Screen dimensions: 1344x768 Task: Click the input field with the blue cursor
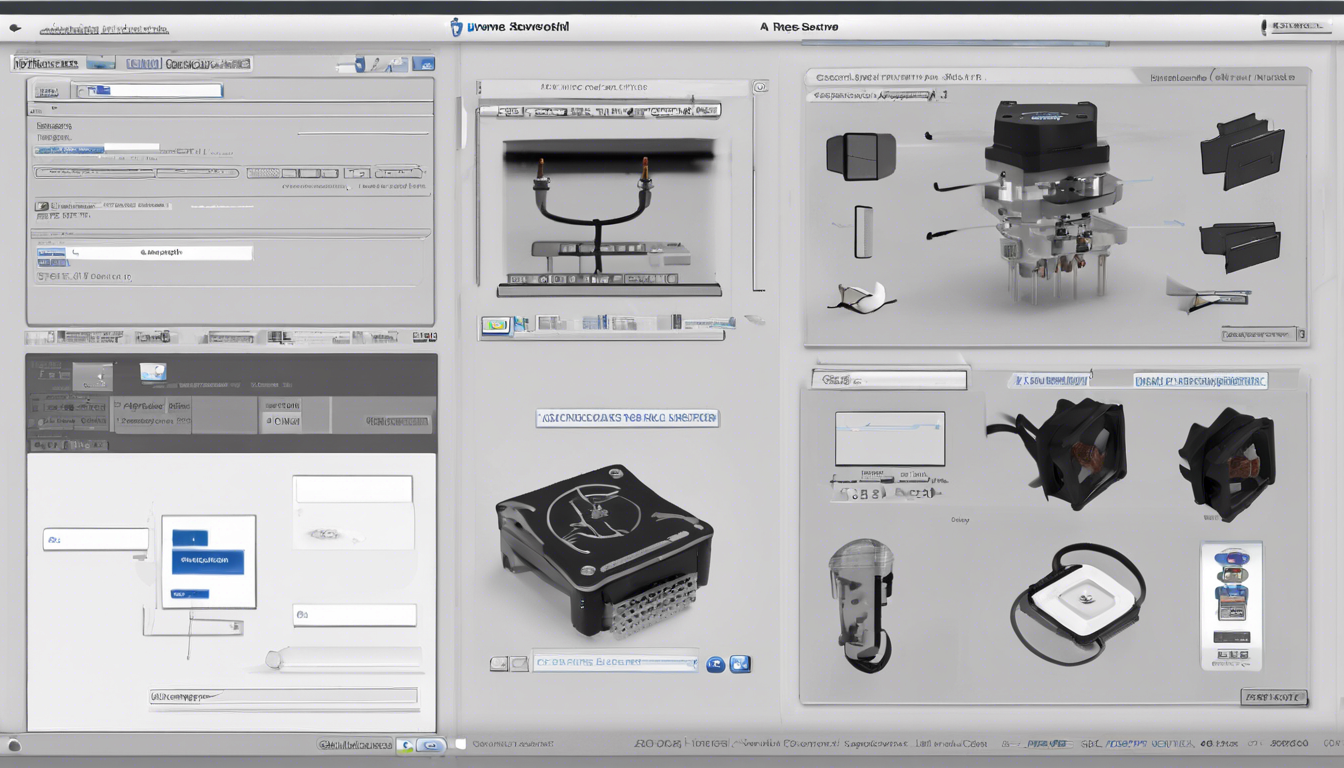[x=149, y=91]
